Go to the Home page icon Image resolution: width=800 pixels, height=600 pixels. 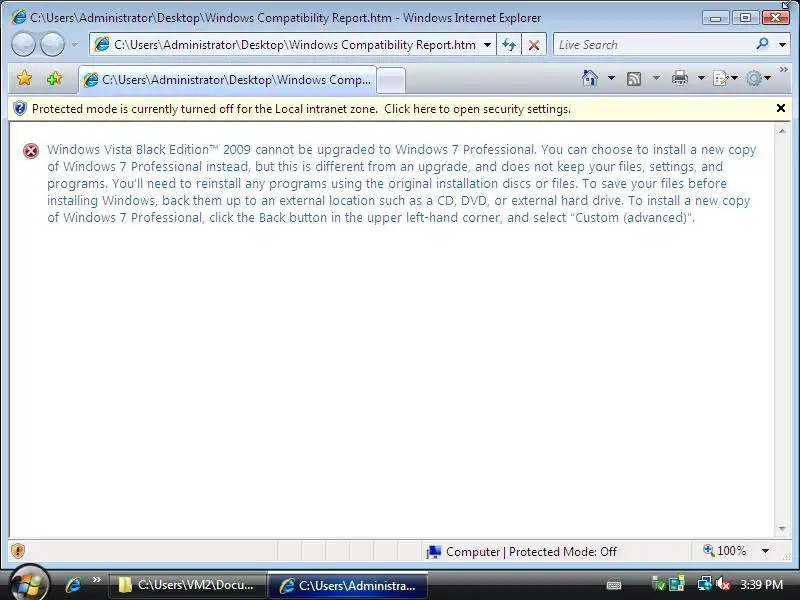[x=590, y=78]
